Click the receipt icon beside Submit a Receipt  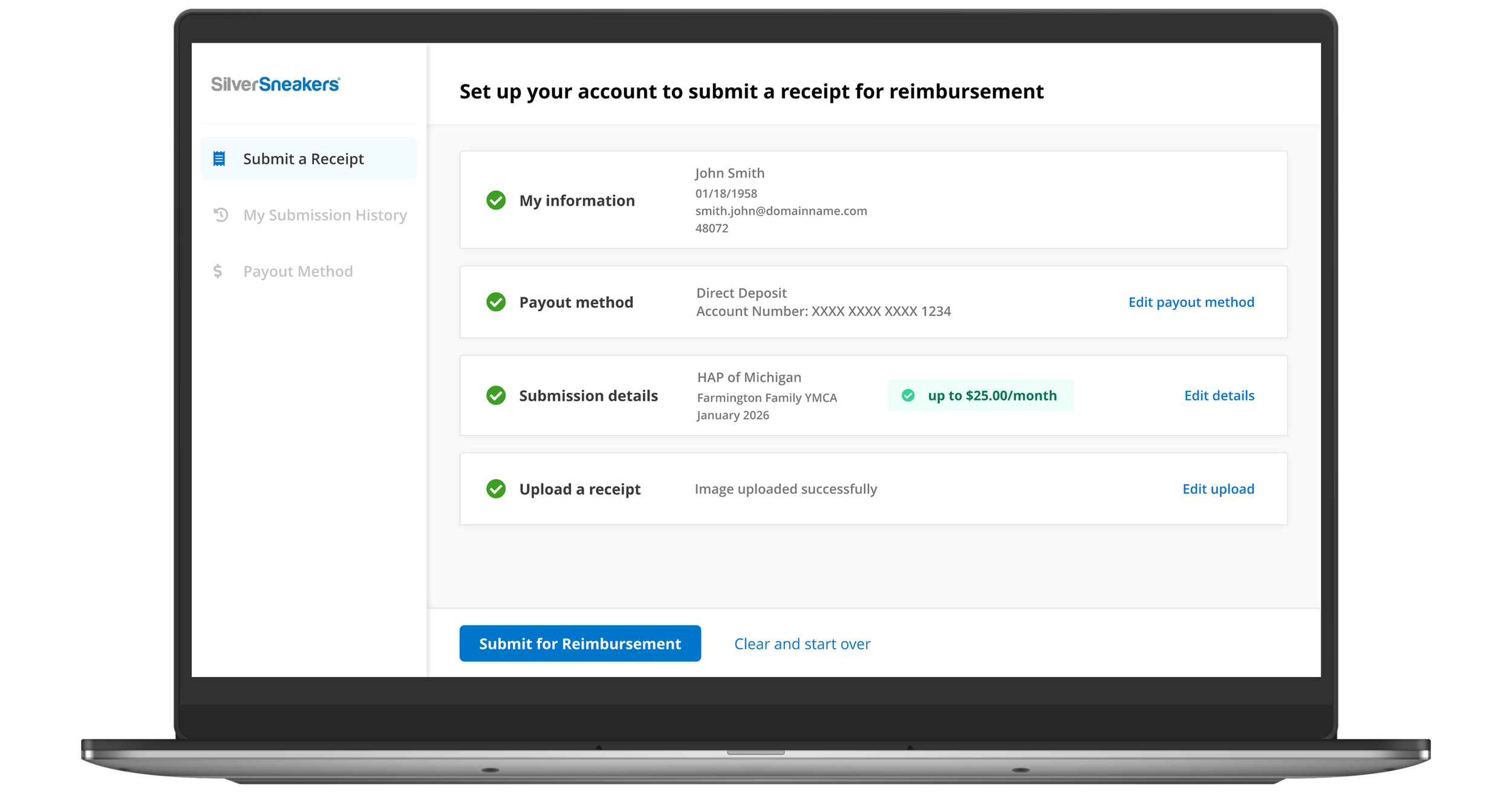(x=219, y=159)
